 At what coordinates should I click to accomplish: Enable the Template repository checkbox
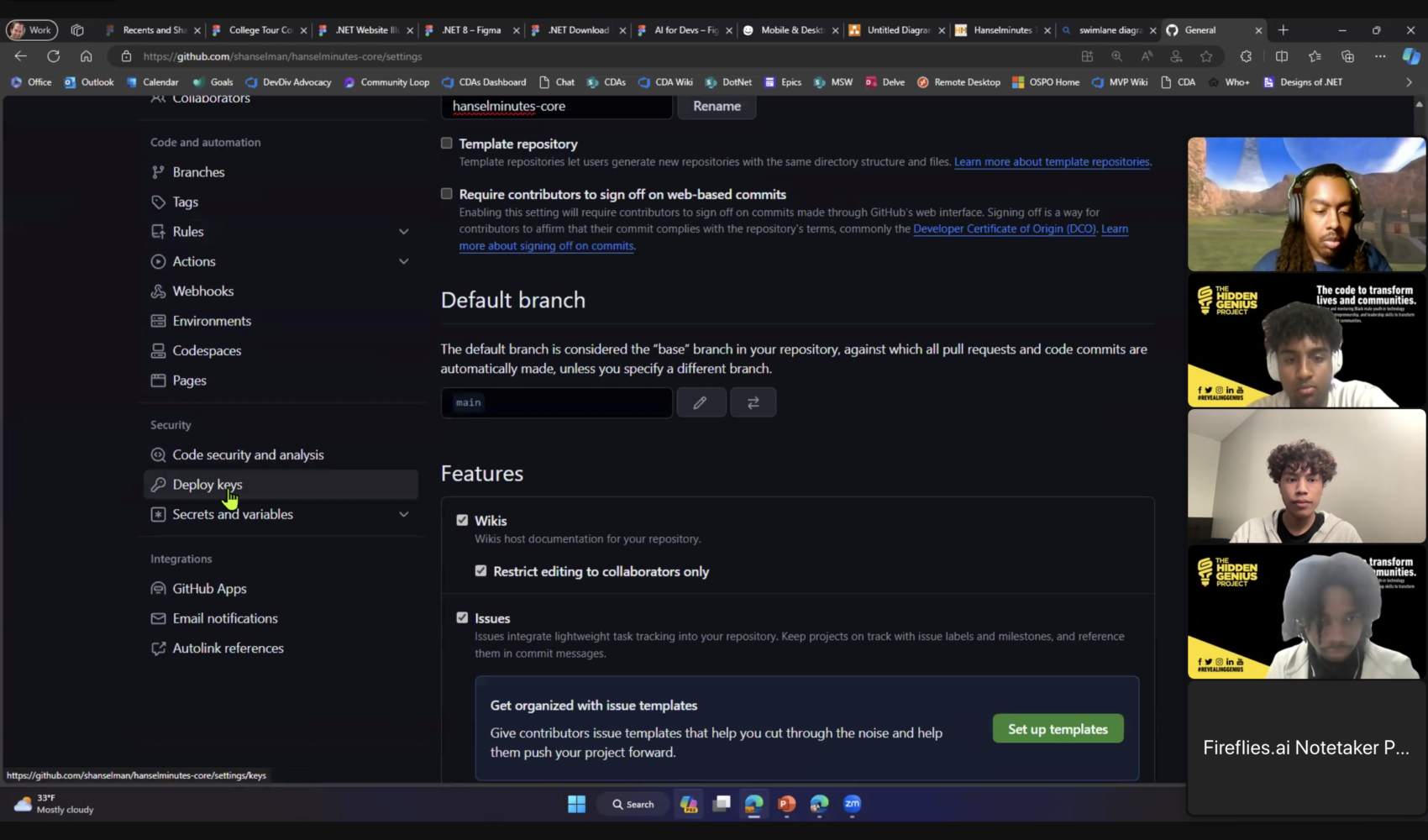tap(447, 144)
